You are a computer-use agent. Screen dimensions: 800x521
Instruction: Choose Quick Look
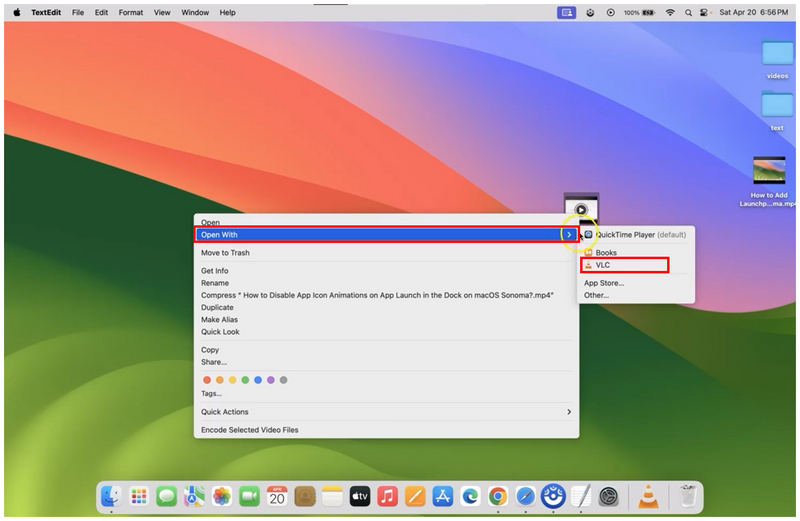[386, 332]
